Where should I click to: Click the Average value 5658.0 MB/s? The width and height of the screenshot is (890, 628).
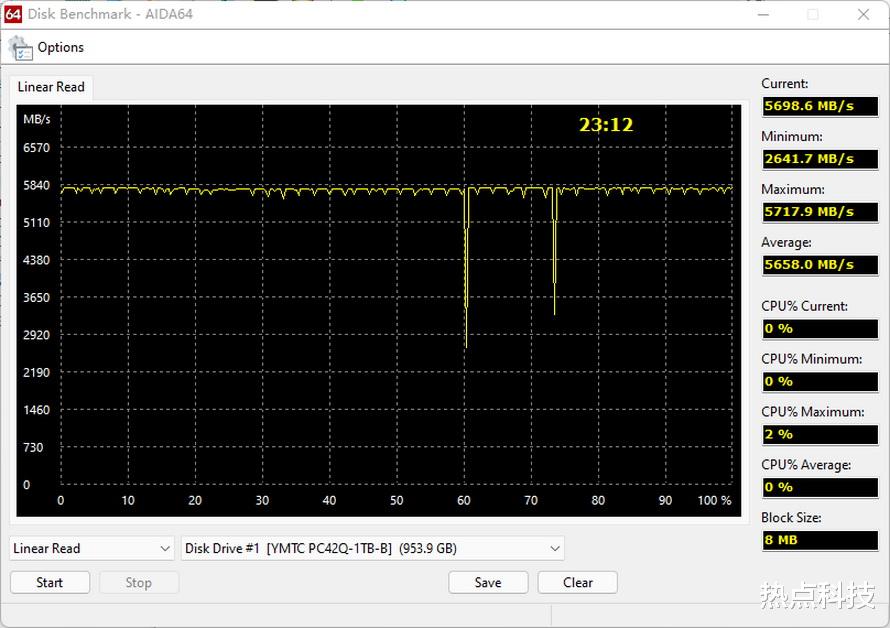click(x=820, y=265)
